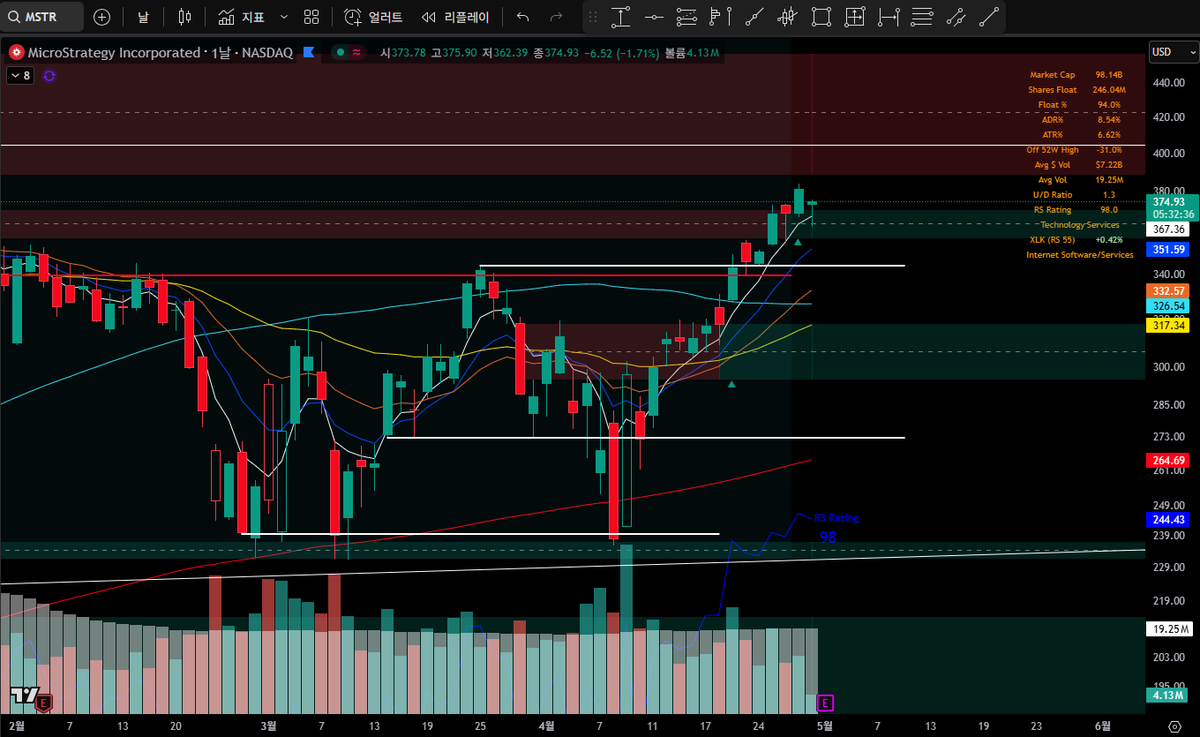Click the 3월 label on the date axis
This screenshot has height=737, width=1200.
tap(268, 726)
